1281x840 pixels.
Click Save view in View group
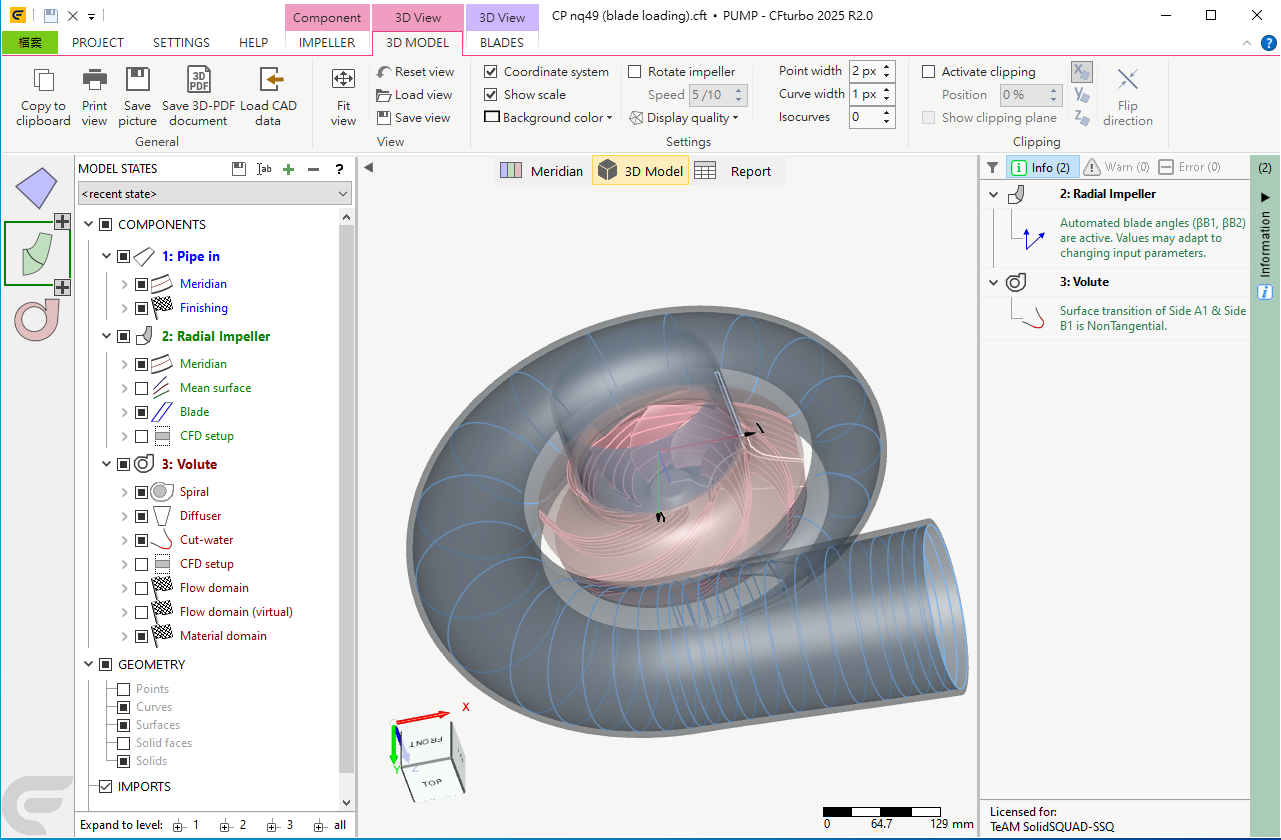pos(415,118)
